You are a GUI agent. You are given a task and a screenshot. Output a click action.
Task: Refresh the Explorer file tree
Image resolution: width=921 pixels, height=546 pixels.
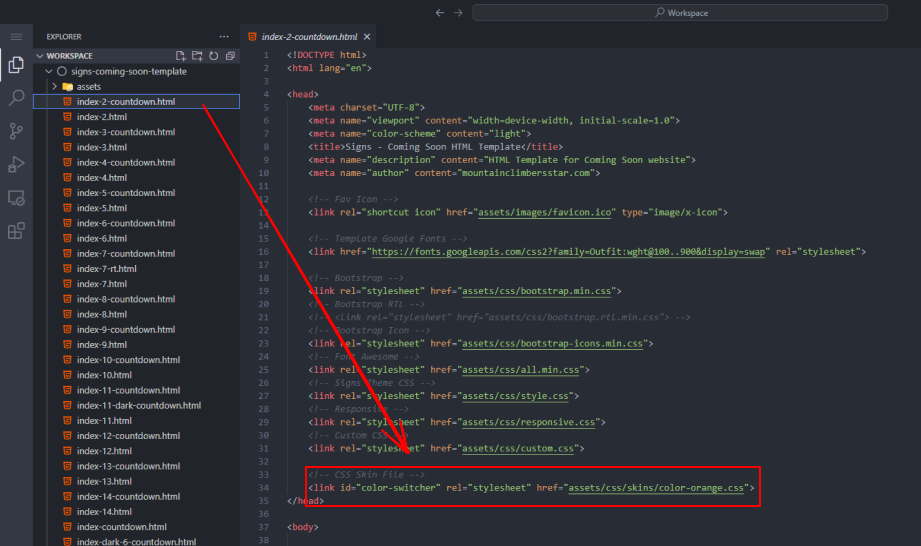coord(213,56)
